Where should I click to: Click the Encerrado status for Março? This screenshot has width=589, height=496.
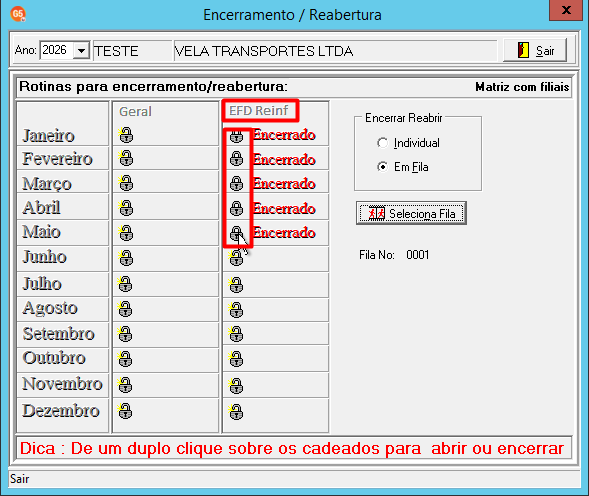pos(284,184)
